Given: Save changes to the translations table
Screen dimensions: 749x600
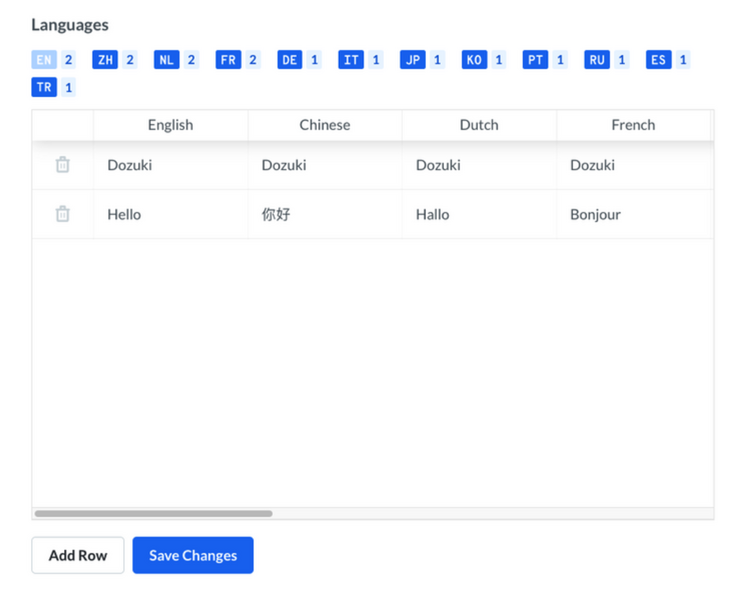Looking at the screenshot, I should coord(193,555).
